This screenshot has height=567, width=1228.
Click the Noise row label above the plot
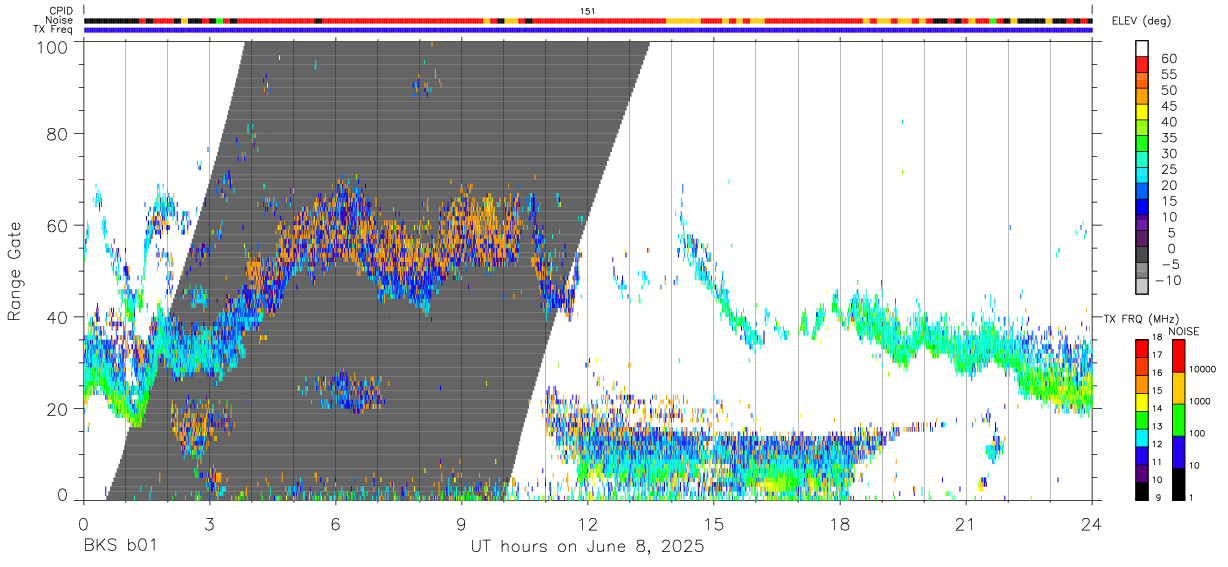click(61, 20)
